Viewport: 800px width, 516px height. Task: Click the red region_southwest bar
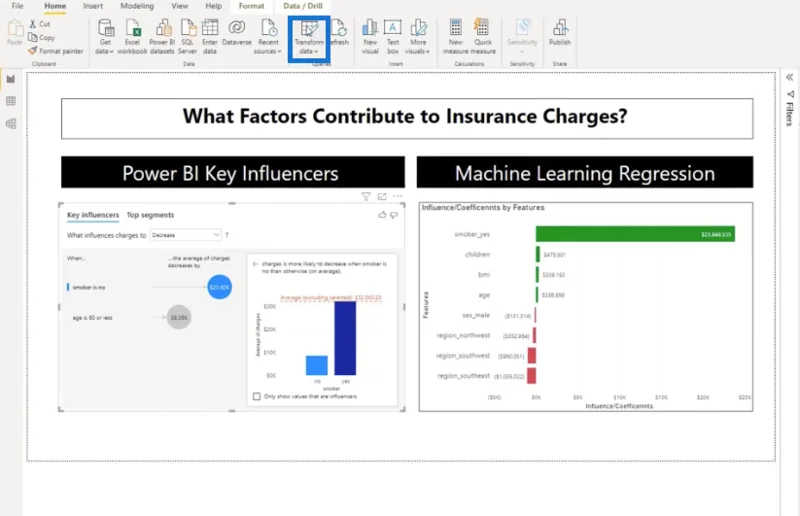(532, 356)
